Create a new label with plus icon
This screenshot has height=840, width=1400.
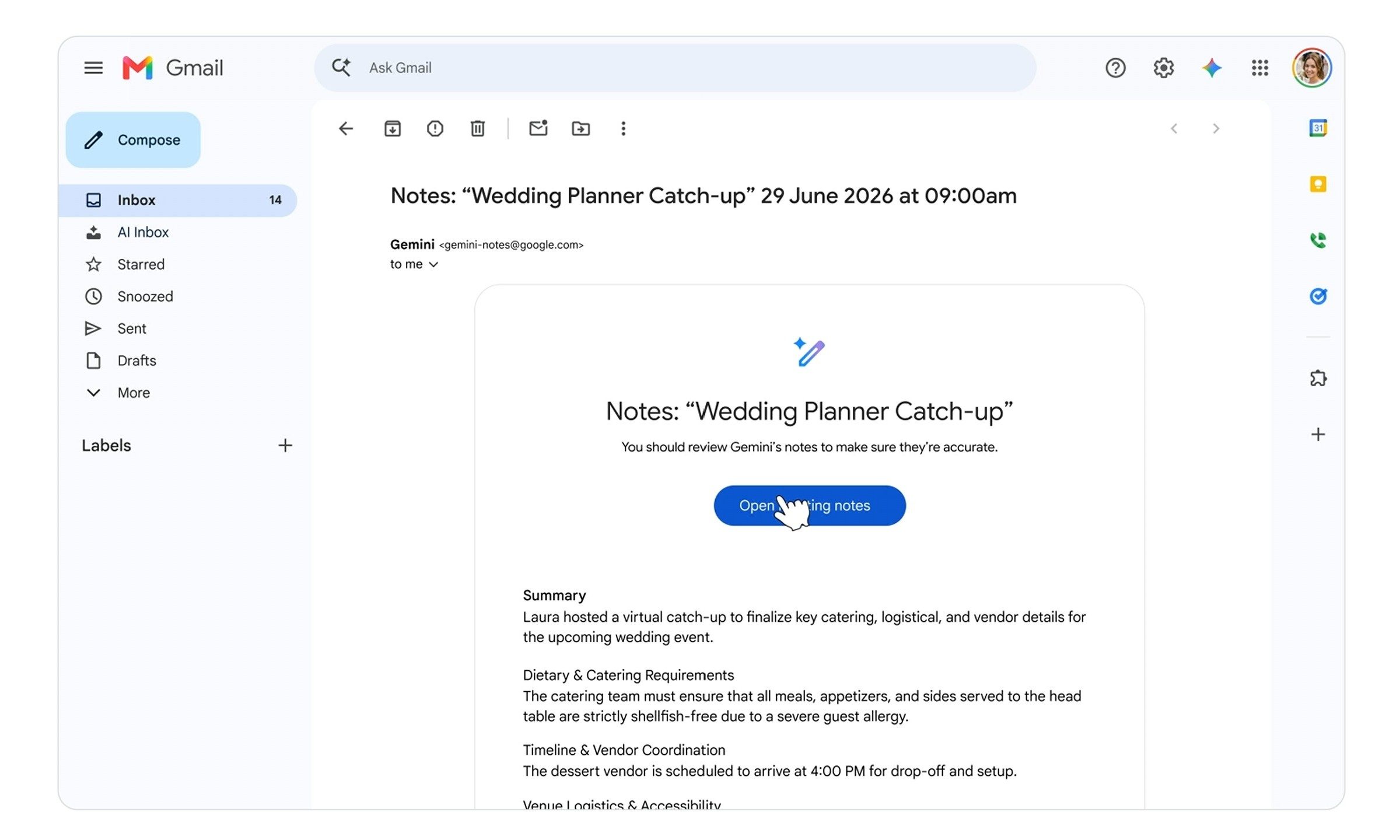pos(285,446)
